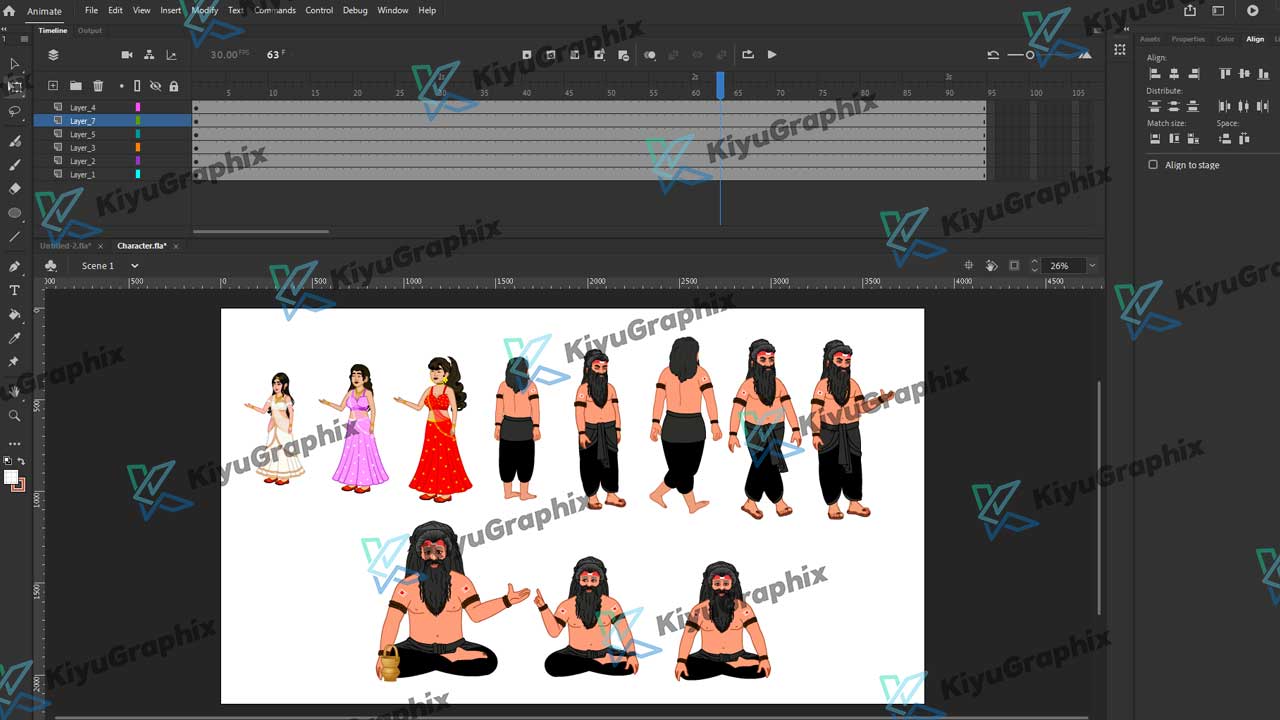Image resolution: width=1280 pixels, height=720 pixels.
Task: Switch to the Properties panel tab
Action: point(1188,39)
